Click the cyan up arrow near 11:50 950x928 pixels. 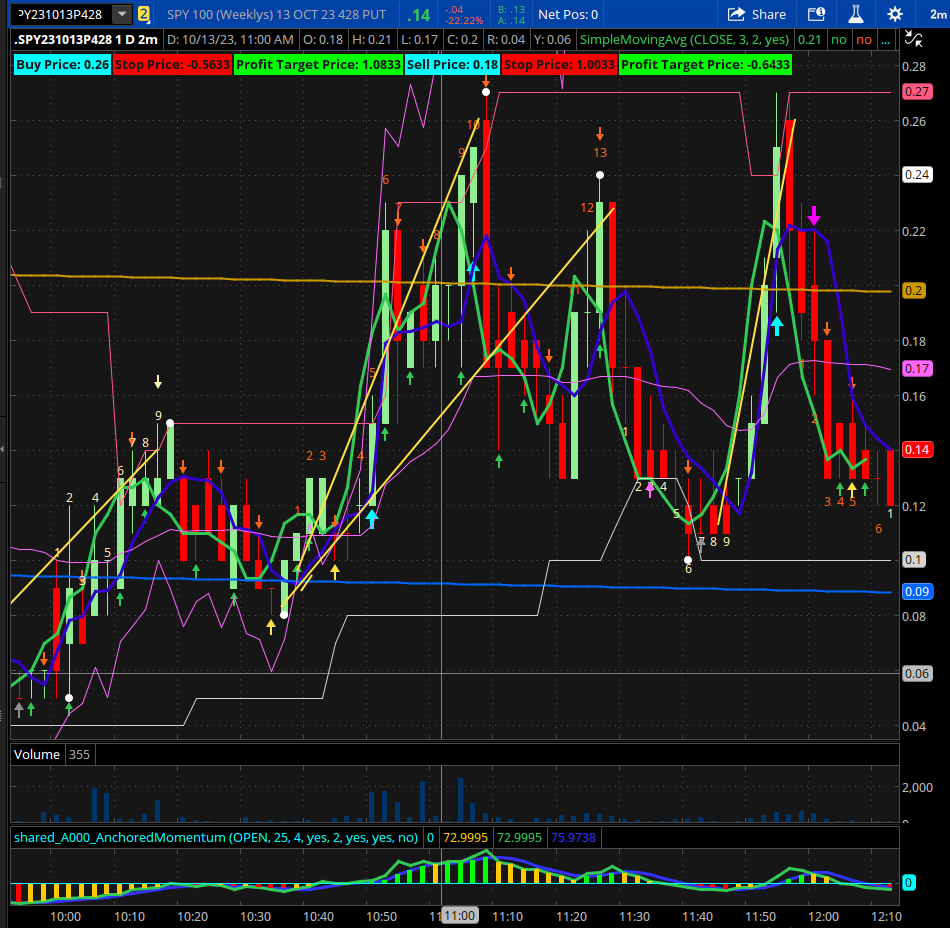point(777,325)
